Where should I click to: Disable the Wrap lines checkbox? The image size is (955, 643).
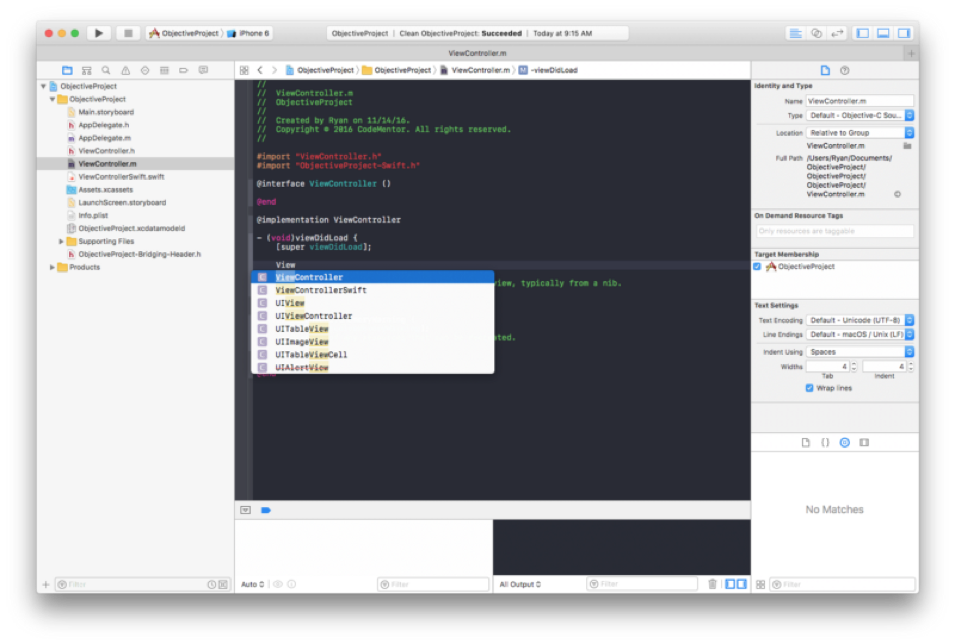pos(809,388)
